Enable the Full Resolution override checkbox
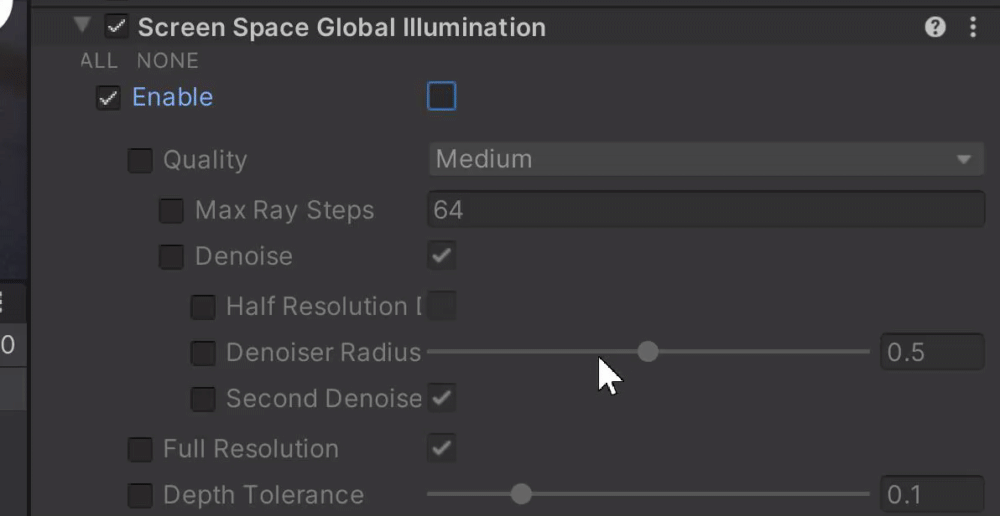The width and height of the screenshot is (1000, 516). coord(140,450)
